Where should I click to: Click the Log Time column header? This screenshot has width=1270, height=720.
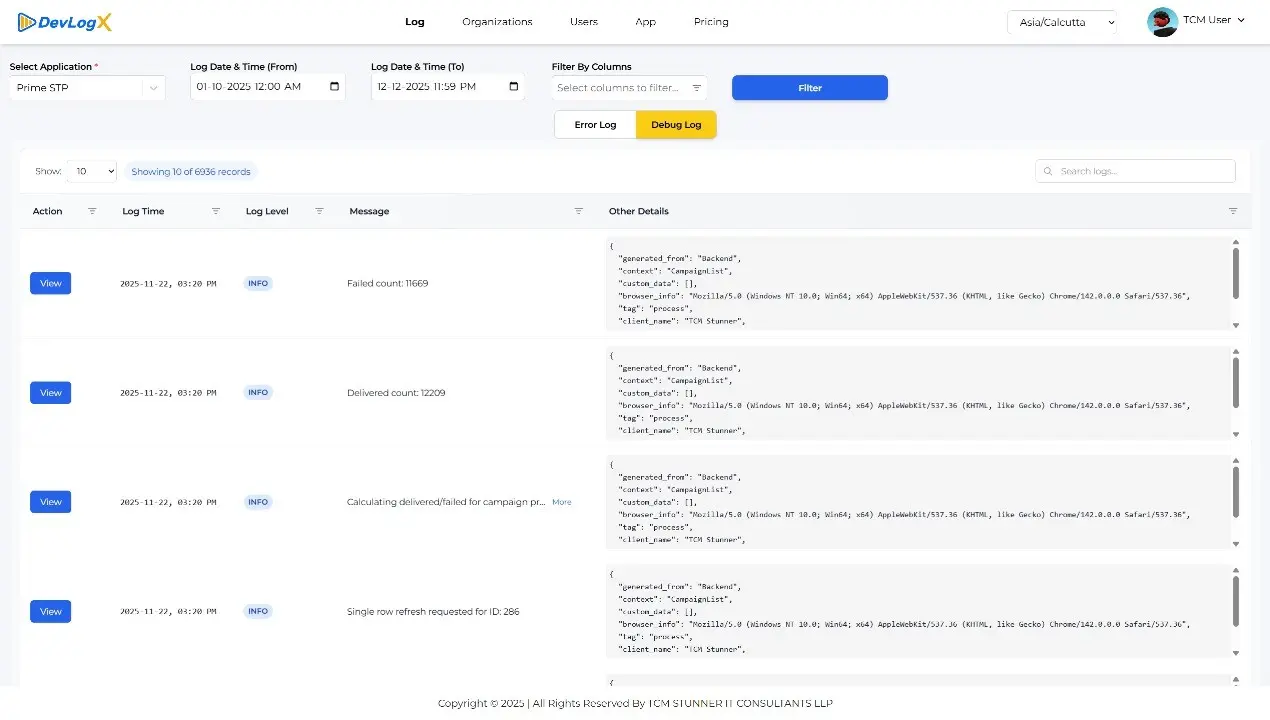[143, 211]
